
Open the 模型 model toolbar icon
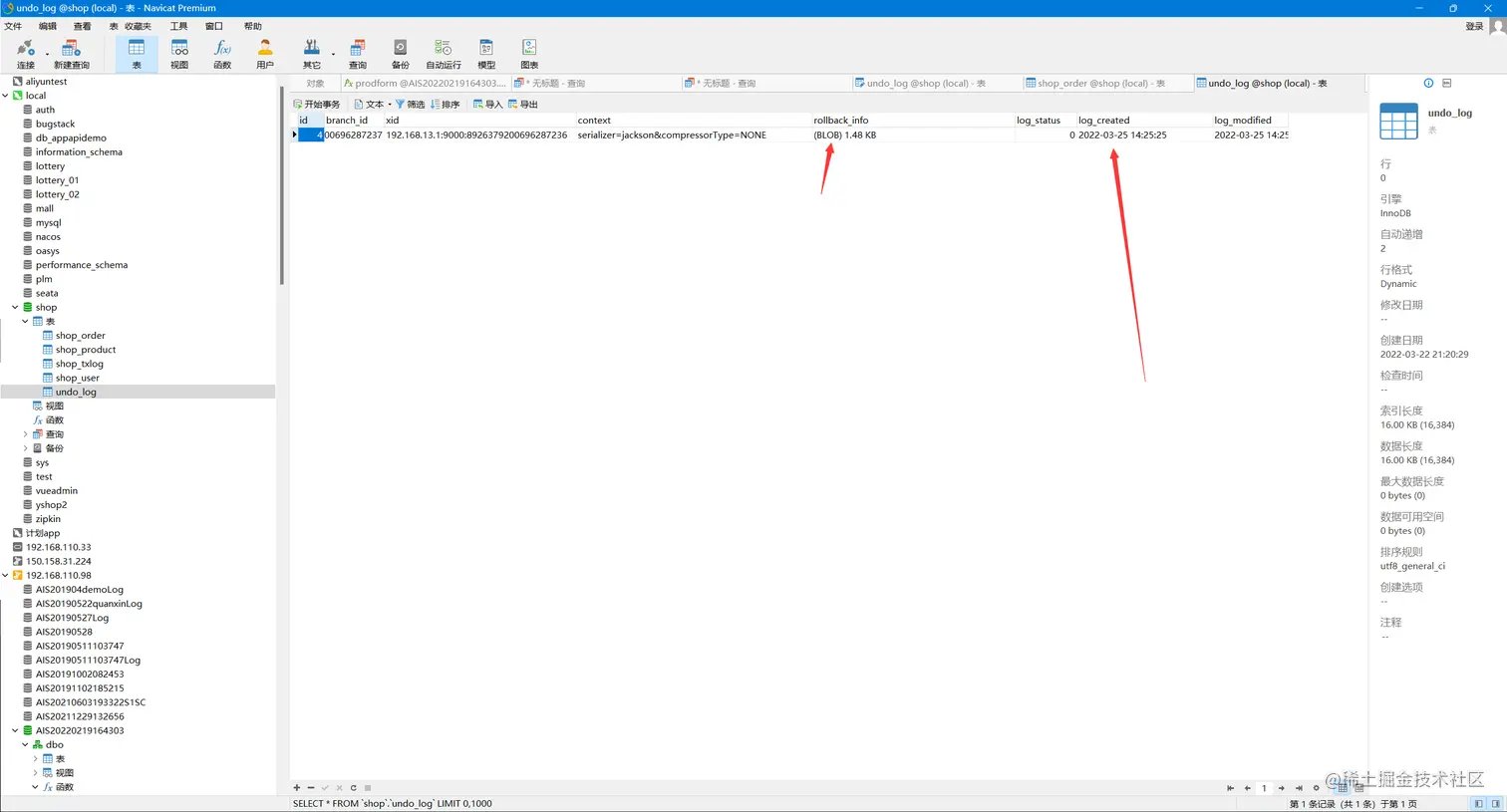[486, 54]
